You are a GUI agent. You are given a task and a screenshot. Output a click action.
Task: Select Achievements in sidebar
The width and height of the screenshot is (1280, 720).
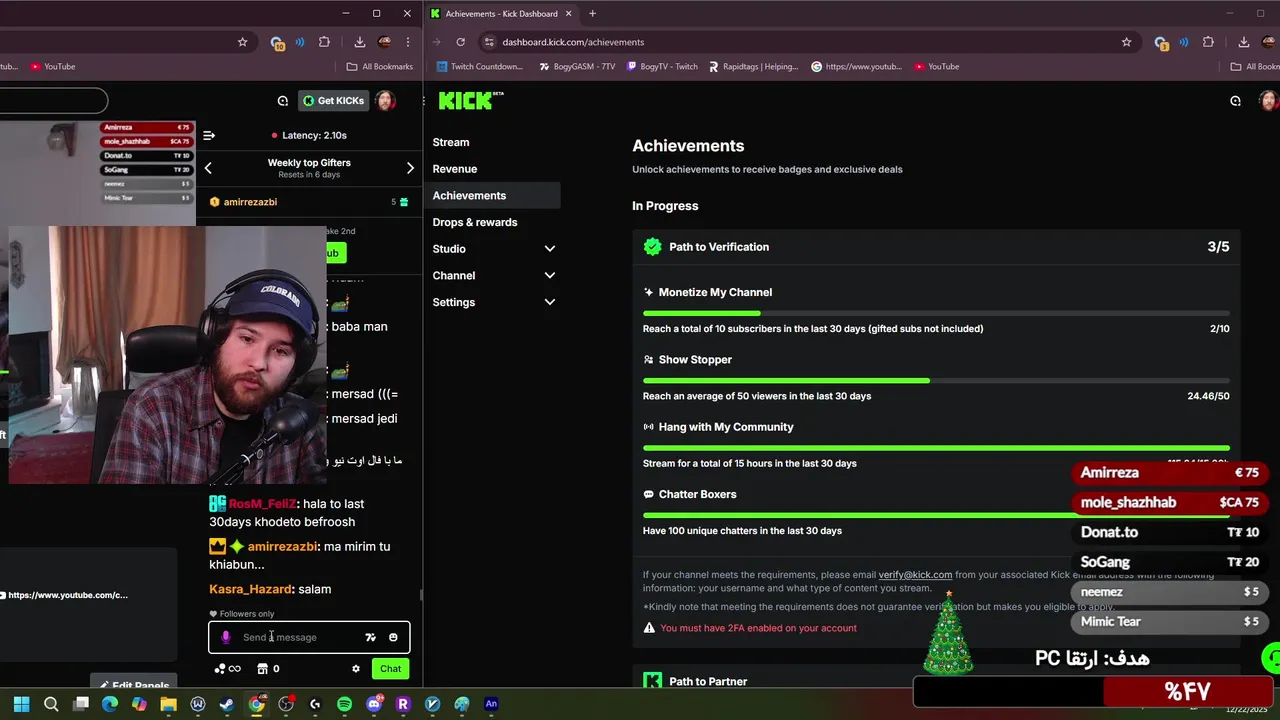(x=493, y=196)
